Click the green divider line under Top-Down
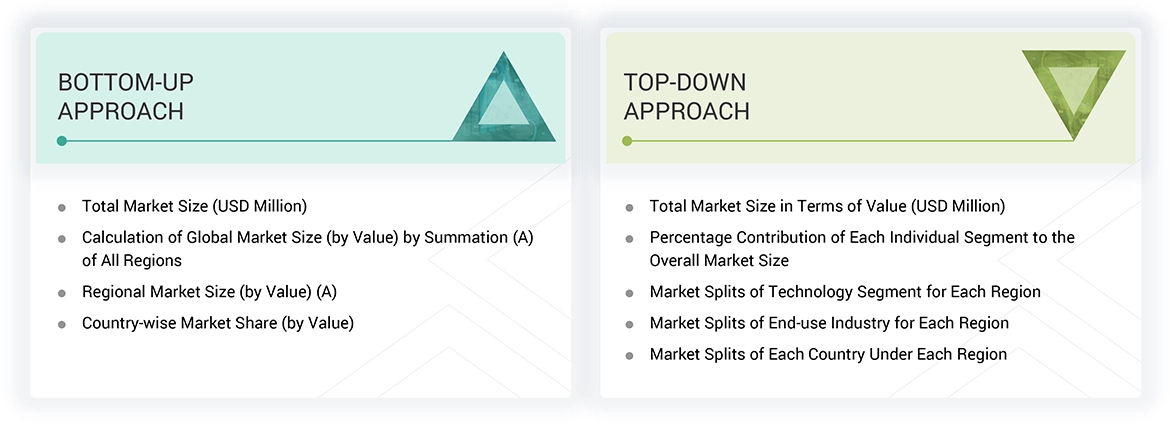The image size is (1170, 424). [850, 141]
